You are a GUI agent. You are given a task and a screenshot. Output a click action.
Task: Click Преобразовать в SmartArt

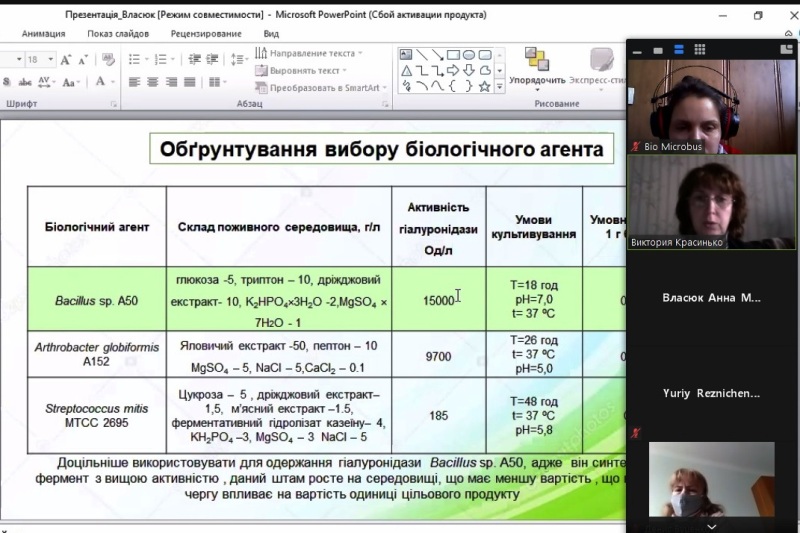pos(321,88)
